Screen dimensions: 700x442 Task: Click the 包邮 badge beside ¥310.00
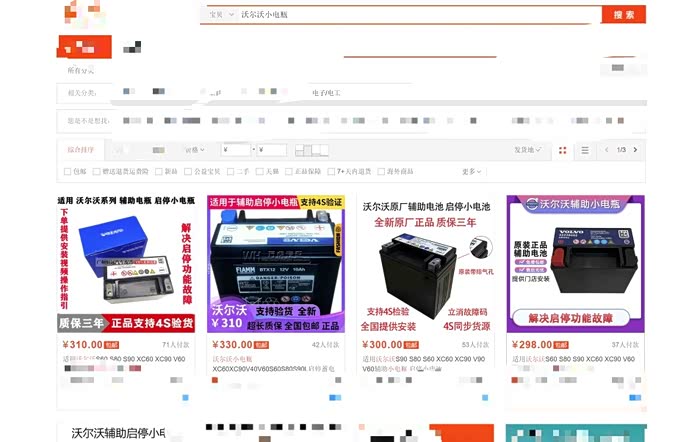pyautogui.click(x=112, y=345)
